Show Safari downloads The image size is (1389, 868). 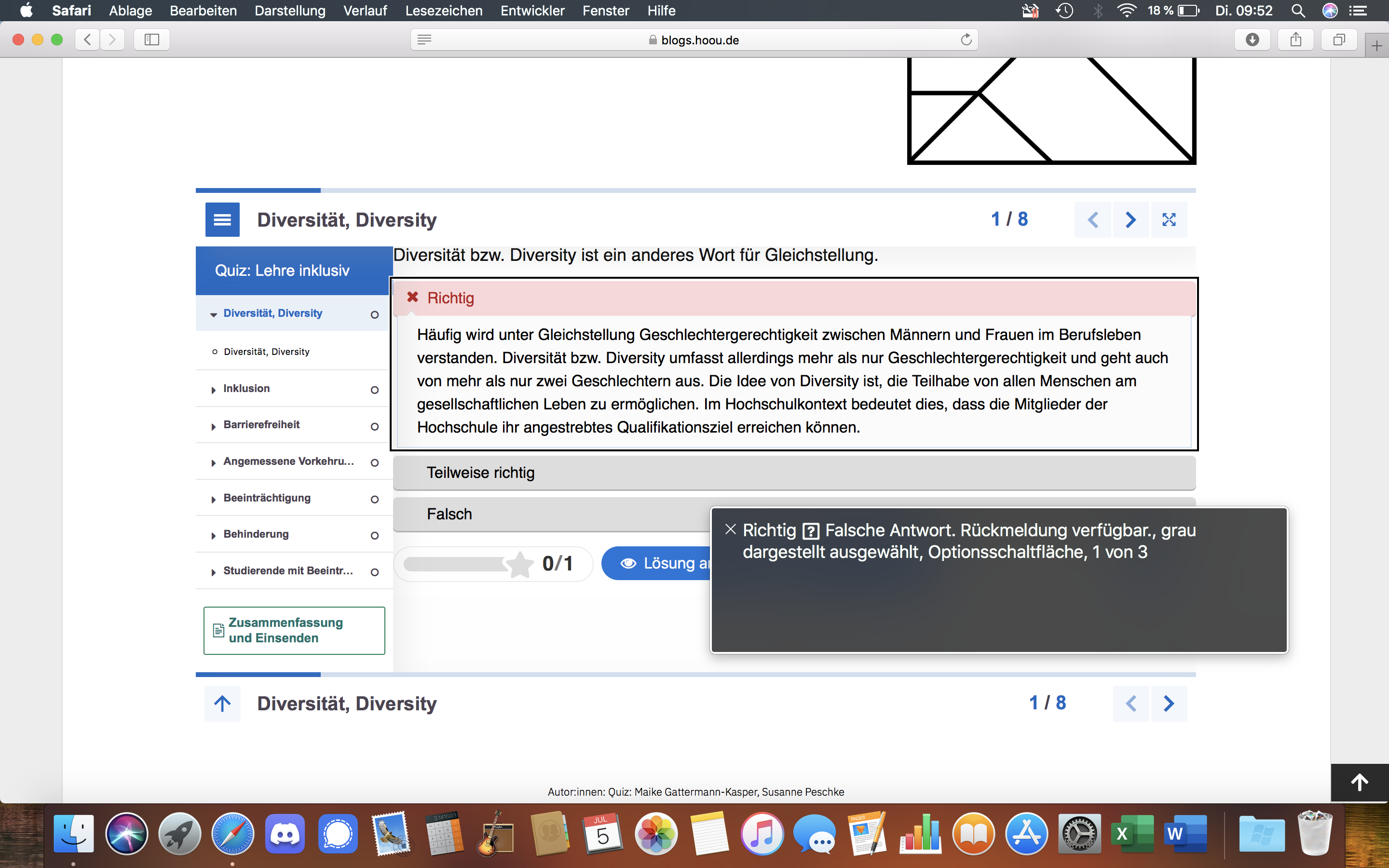[1253, 40]
